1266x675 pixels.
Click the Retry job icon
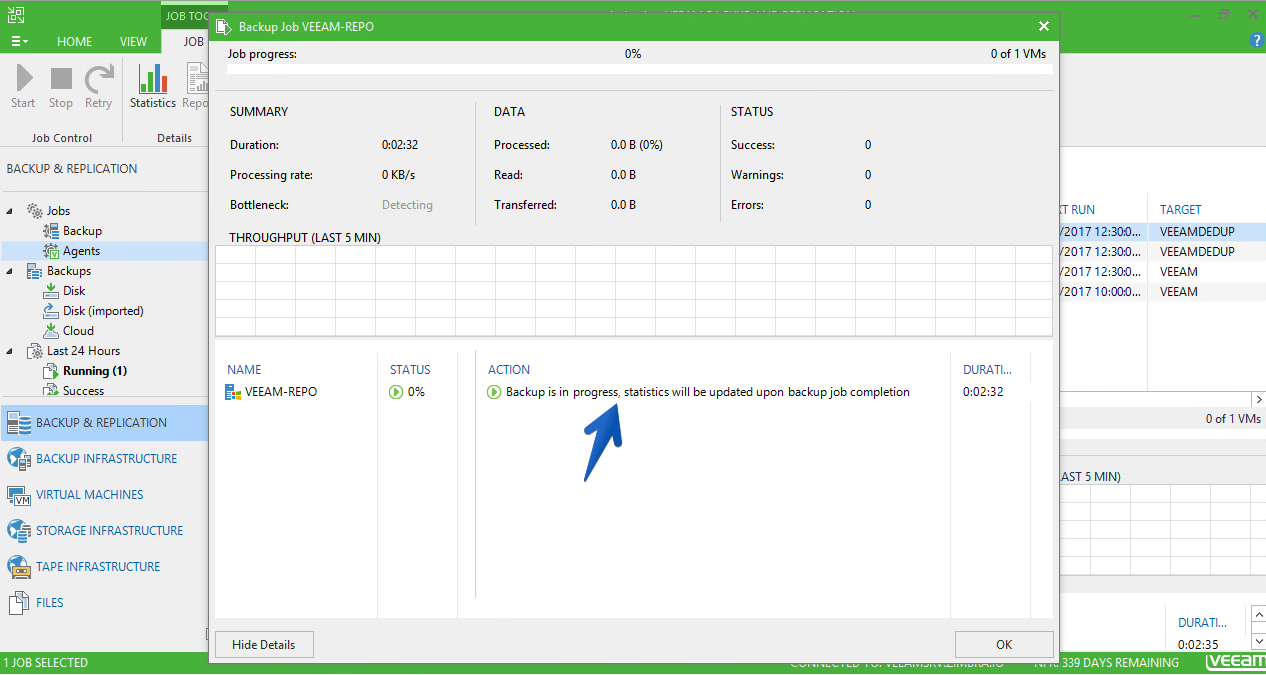(98, 79)
